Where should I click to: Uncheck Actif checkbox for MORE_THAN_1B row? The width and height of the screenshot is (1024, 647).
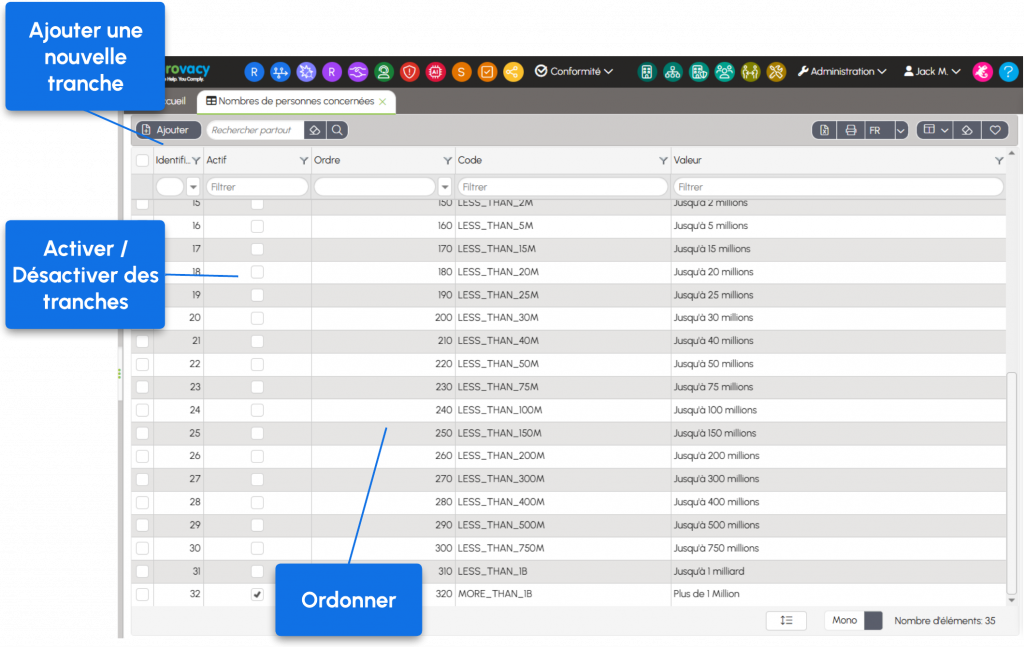257,594
